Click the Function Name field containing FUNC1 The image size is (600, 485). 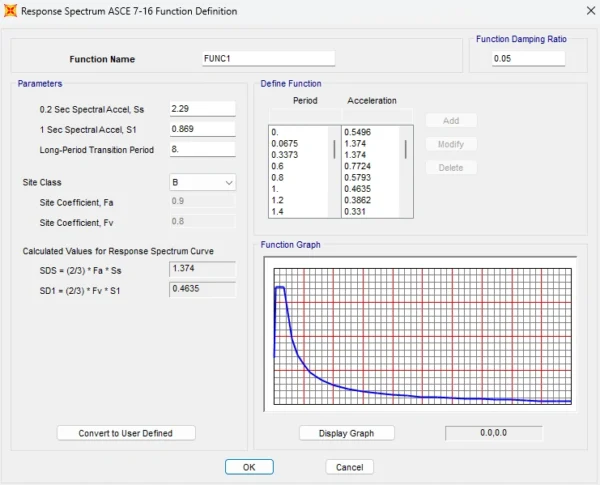click(269, 59)
